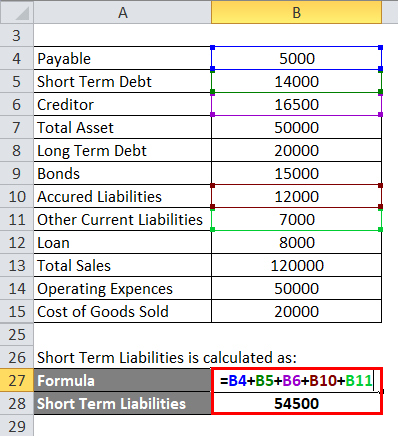The height and width of the screenshot is (436, 398).
Task: Click the cell with value 15000
Action: pyautogui.click(x=296, y=173)
